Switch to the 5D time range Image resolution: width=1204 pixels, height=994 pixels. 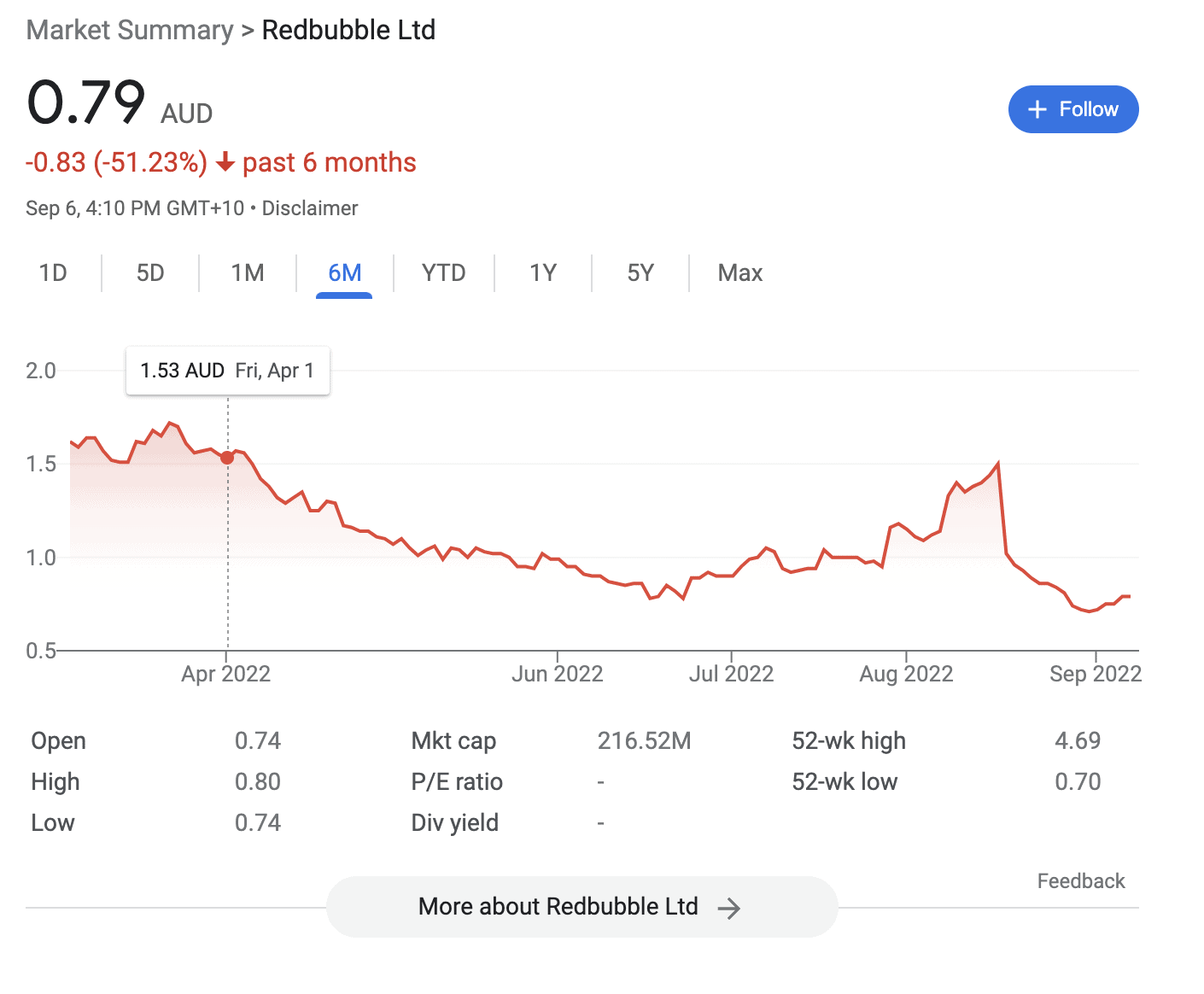[x=149, y=272]
